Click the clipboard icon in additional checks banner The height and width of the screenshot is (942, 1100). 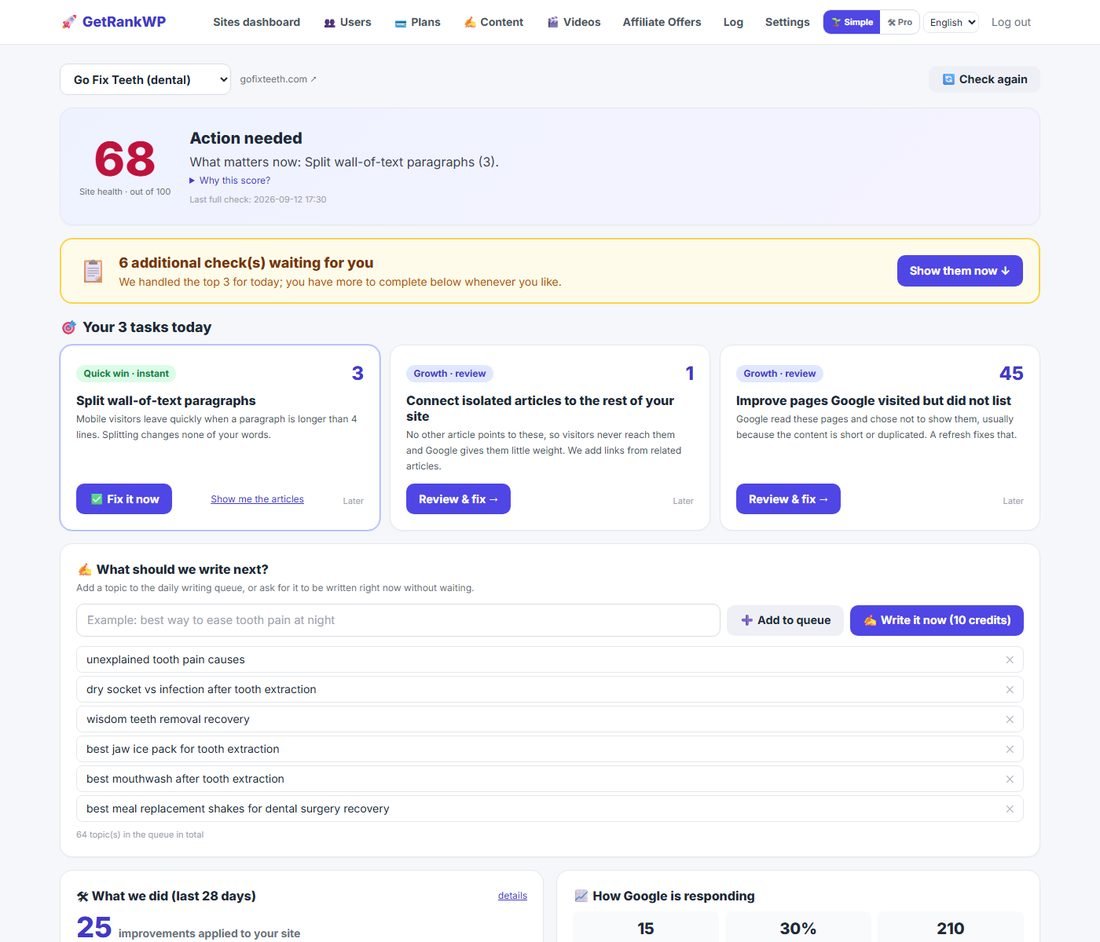coord(93,271)
